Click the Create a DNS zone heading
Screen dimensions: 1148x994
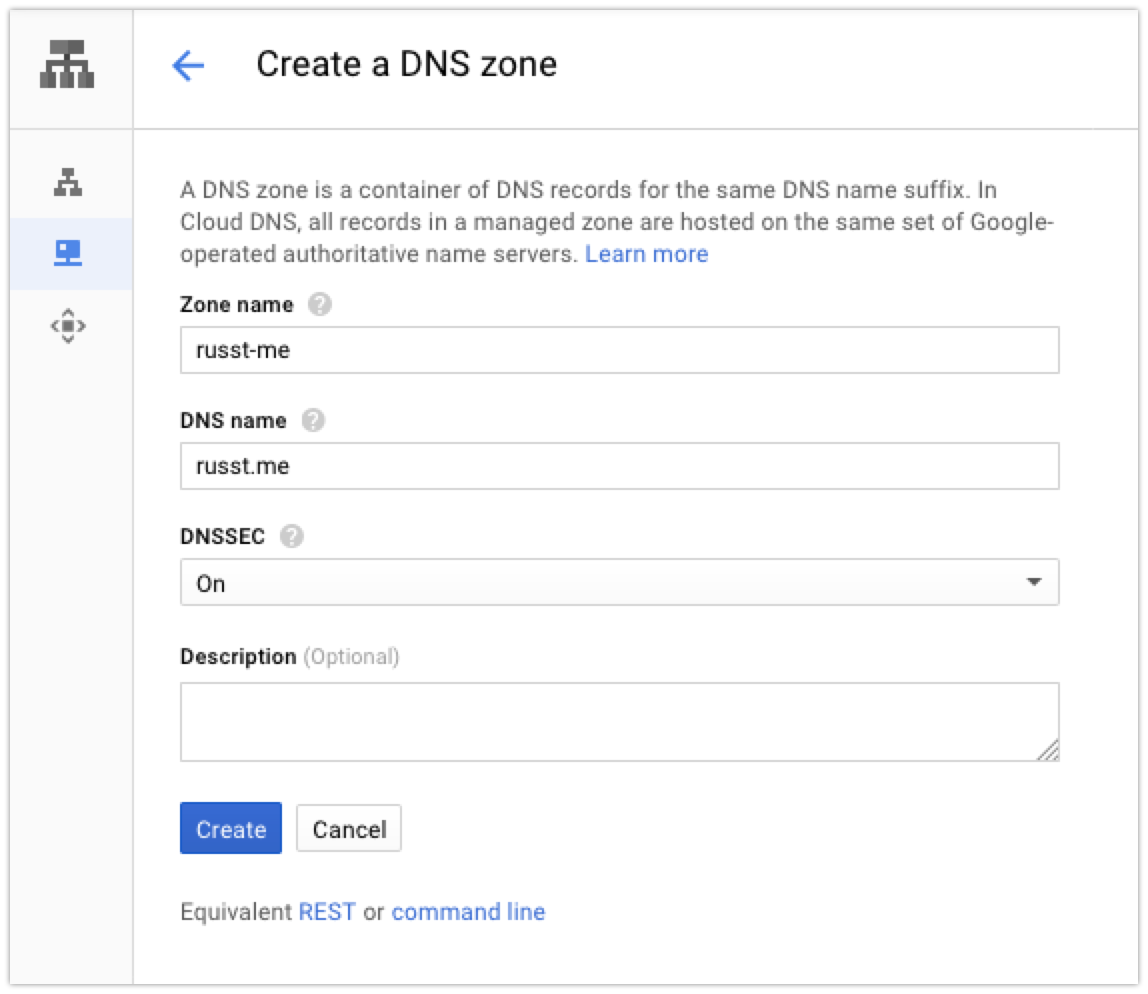[x=406, y=64]
